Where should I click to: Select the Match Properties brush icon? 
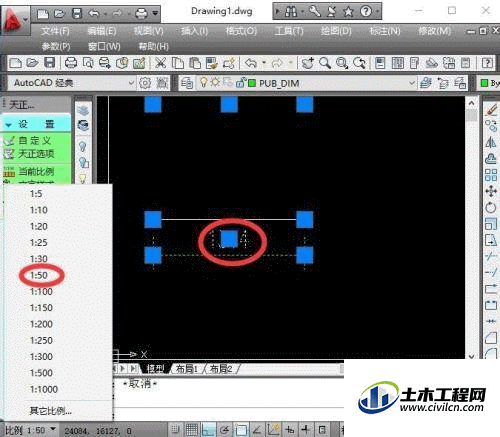(212, 63)
